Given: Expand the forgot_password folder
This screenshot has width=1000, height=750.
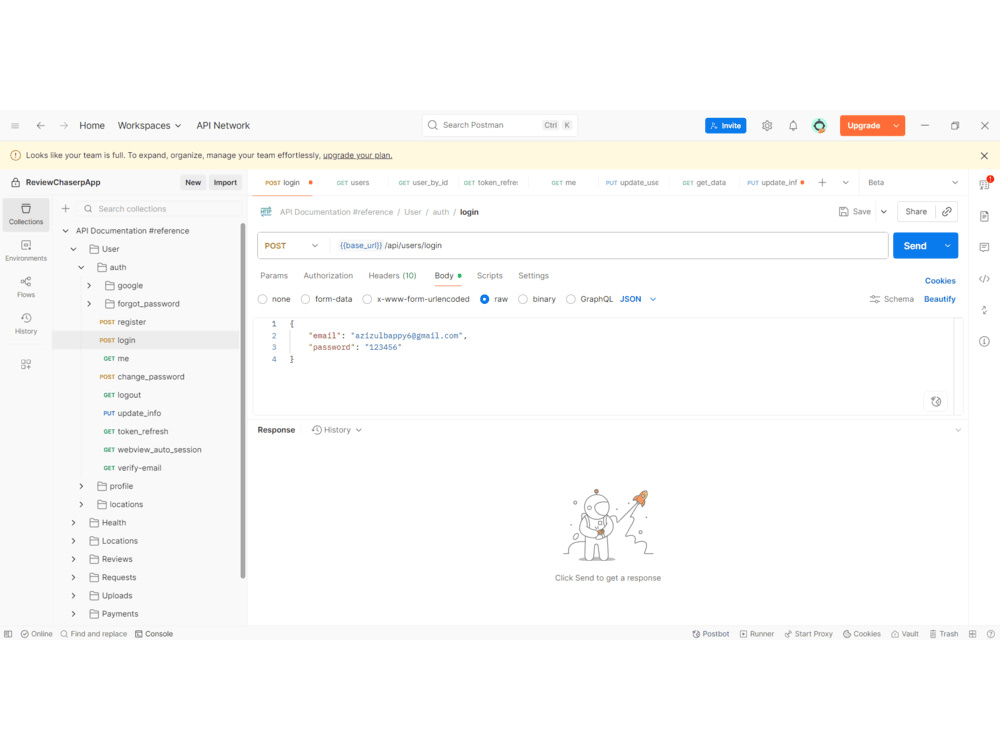Looking at the screenshot, I should [x=89, y=304].
